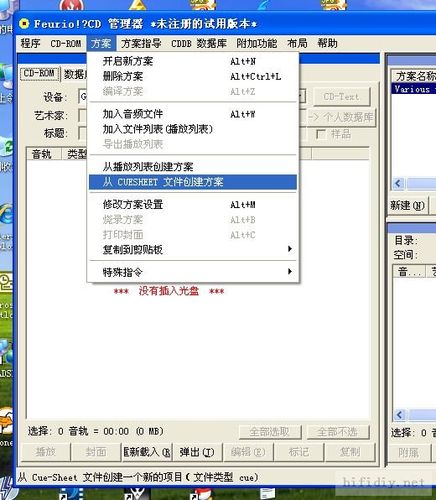Image resolution: width=436 pixels, height=500 pixels.
Task: Click 从 CUESHEET 文件创建方案
Action: [193, 182]
